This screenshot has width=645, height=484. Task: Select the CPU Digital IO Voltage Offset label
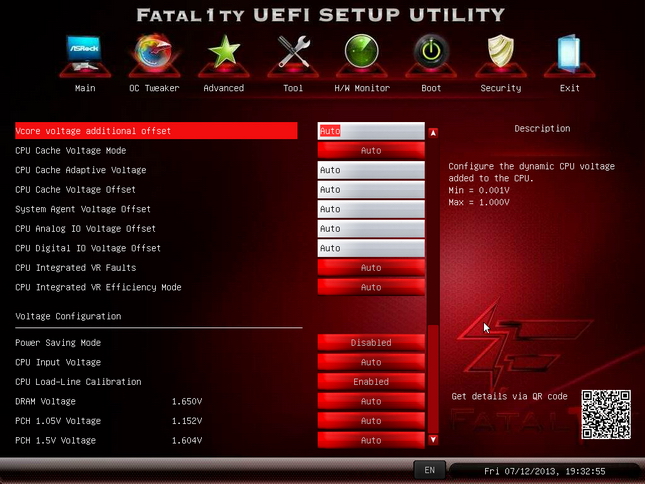(88, 248)
